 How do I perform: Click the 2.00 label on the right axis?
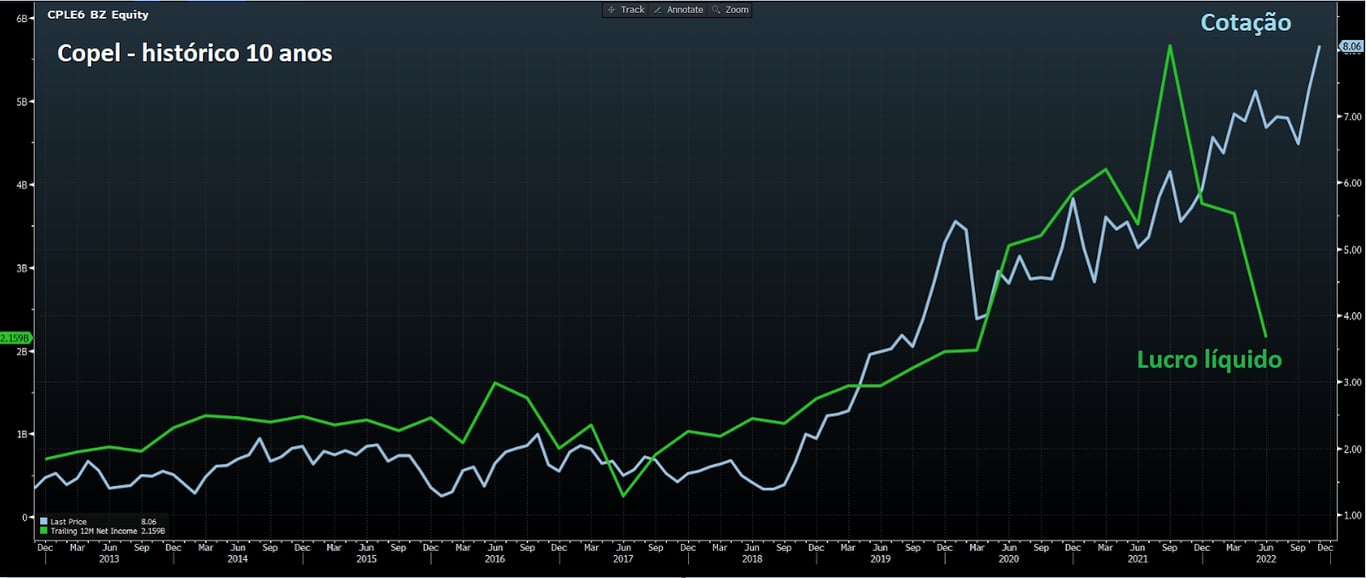tap(1352, 449)
